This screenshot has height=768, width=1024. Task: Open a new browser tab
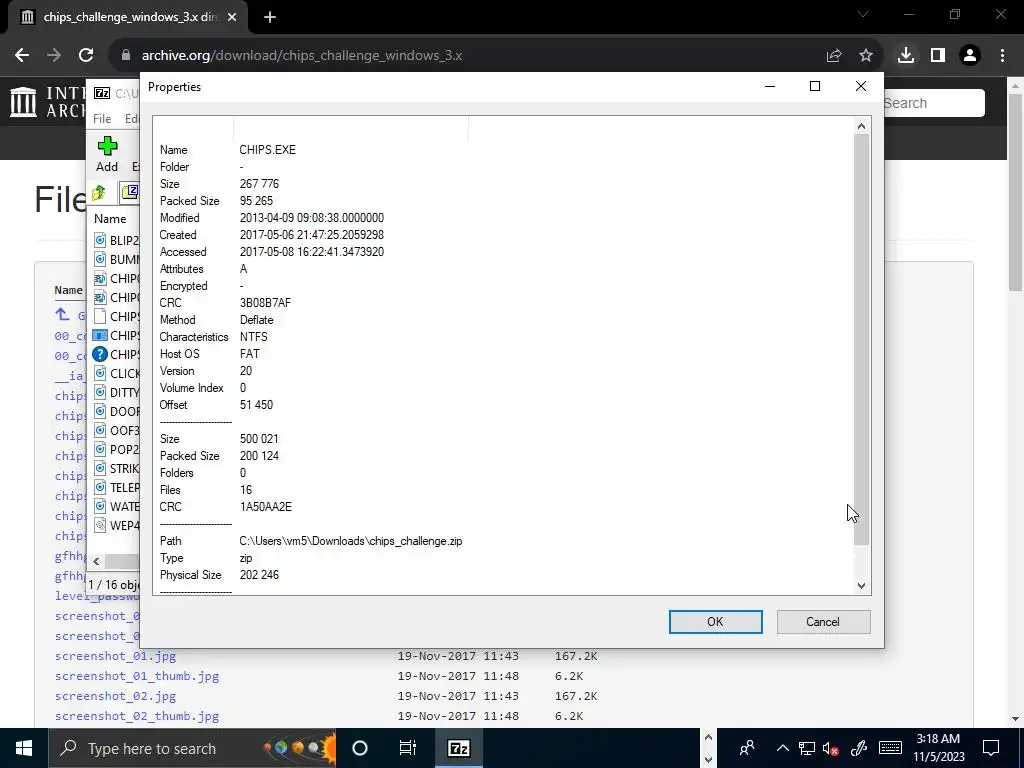pyautogui.click(x=270, y=17)
